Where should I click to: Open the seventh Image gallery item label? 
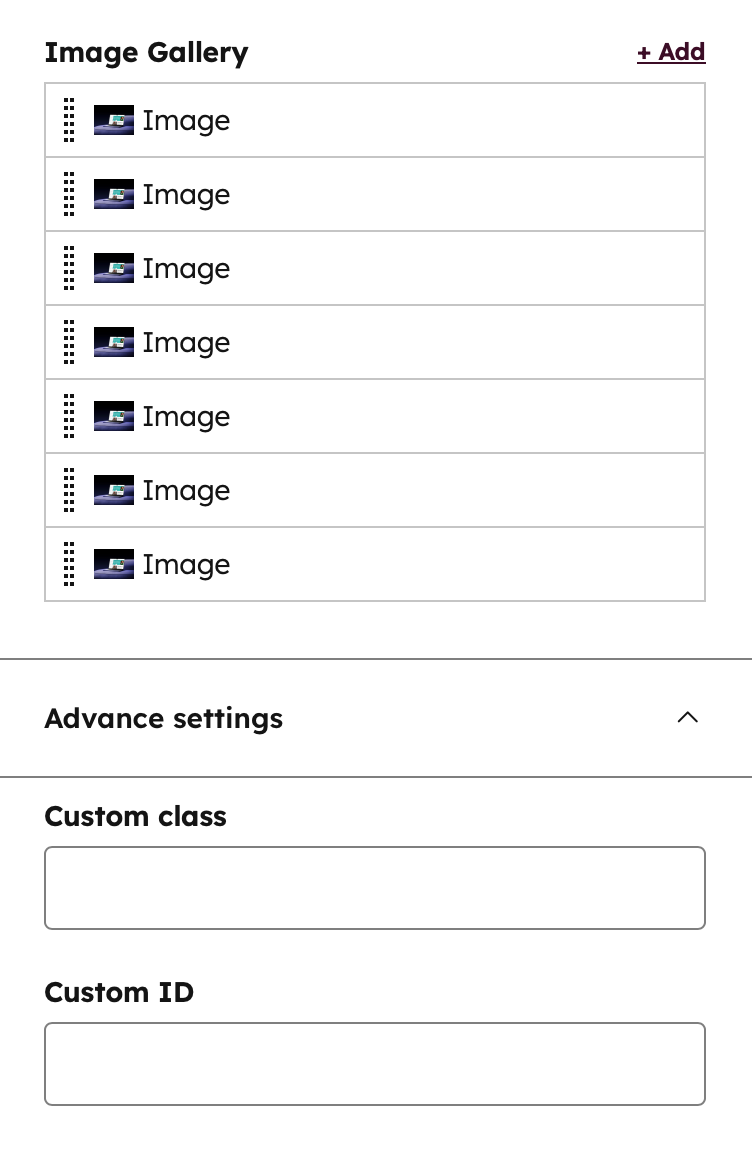[x=187, y=565]
